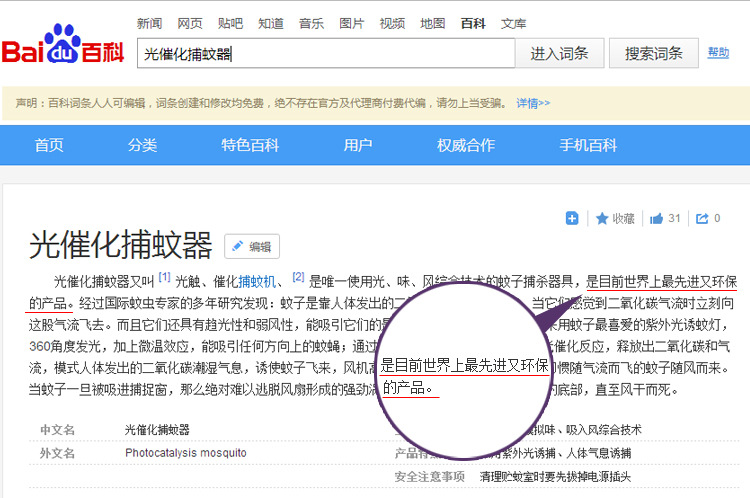The image size is (750, 498).
Task: Click the thumbs-up like icon
Action: click(x=656, y=219)
